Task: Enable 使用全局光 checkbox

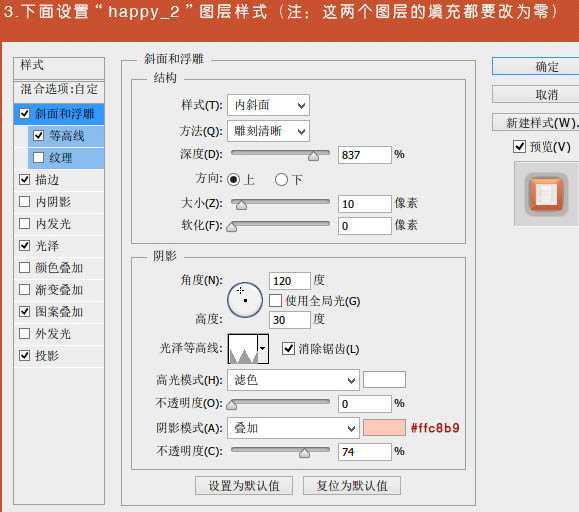Action: coord(275,300)
